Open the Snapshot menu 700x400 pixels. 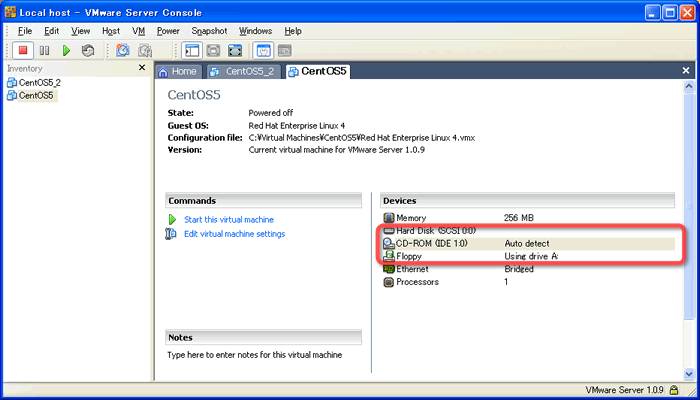[x=209, y=31]
